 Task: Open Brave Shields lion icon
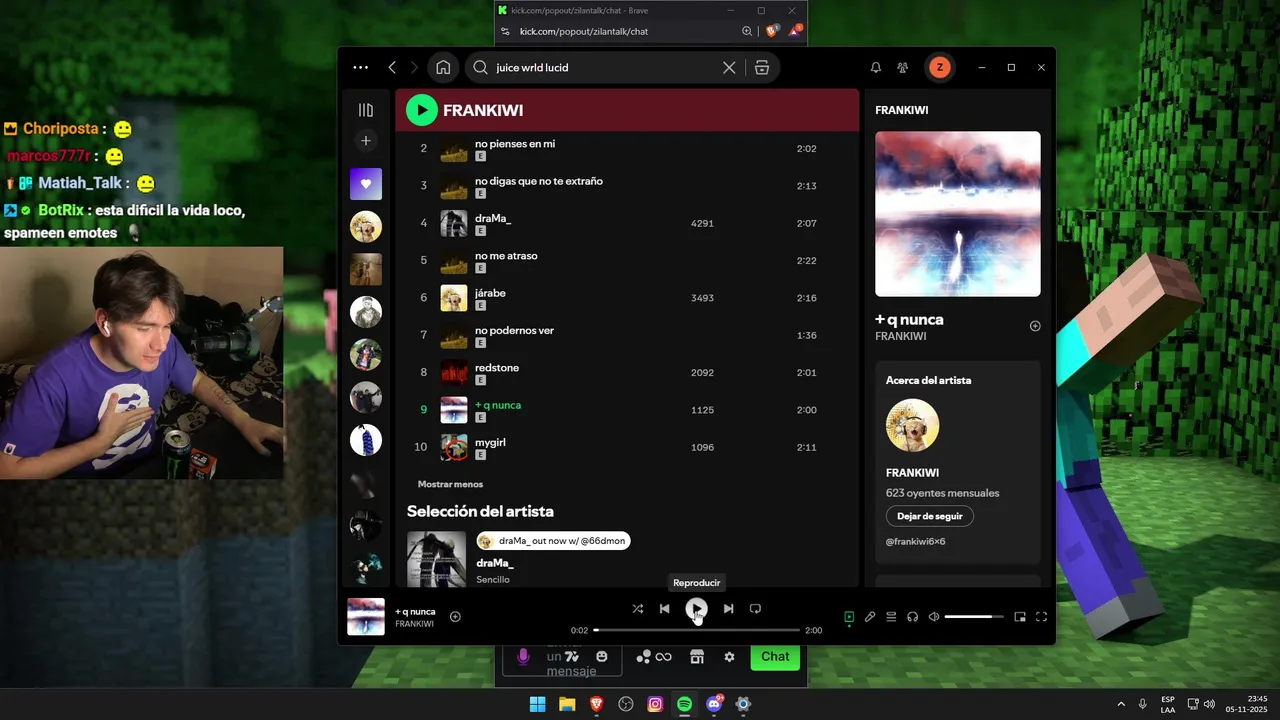pyautogui.click(x=772, y=31)
